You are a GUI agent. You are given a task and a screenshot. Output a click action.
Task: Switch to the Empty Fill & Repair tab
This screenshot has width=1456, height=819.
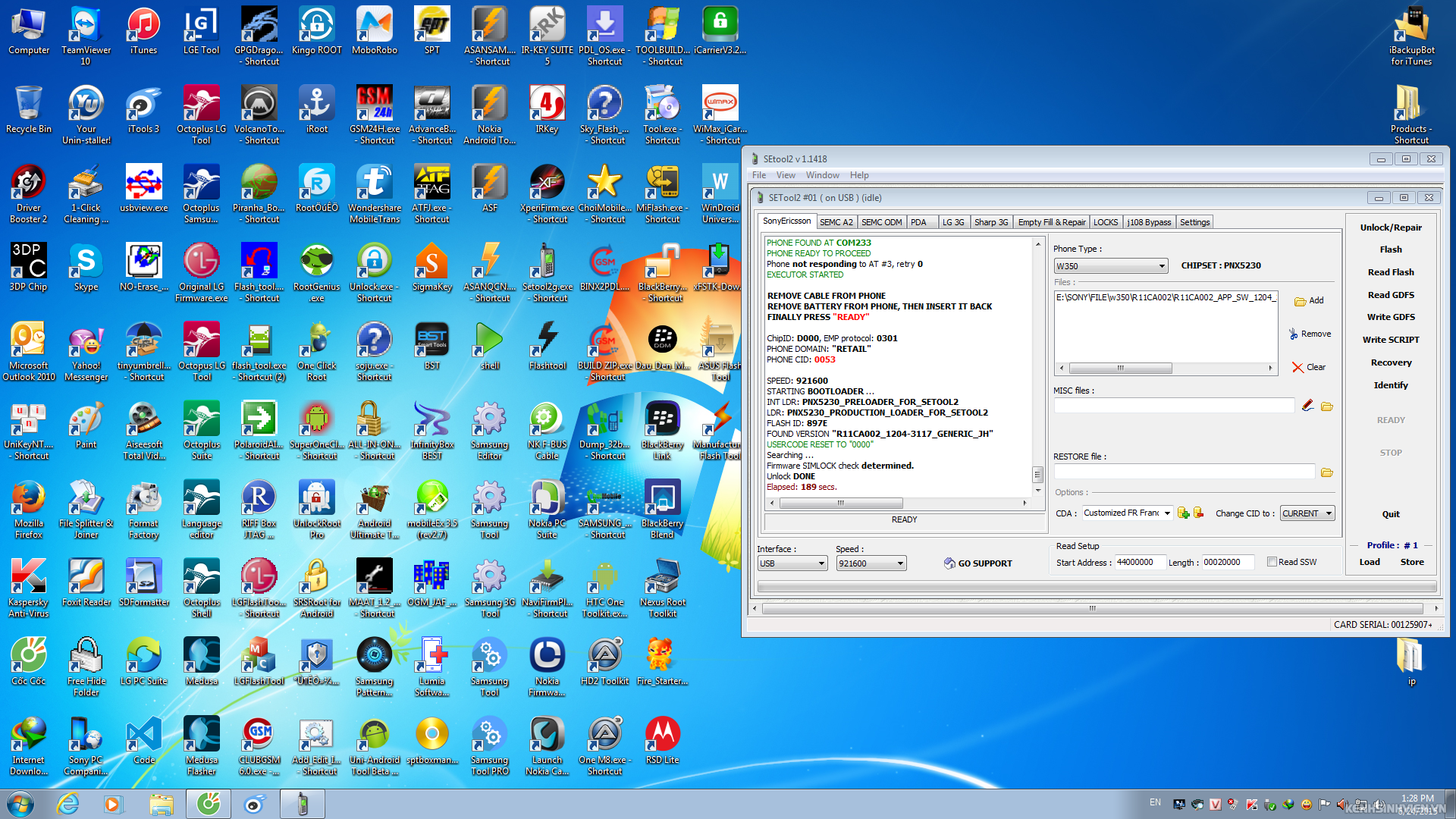point(1052,222)
